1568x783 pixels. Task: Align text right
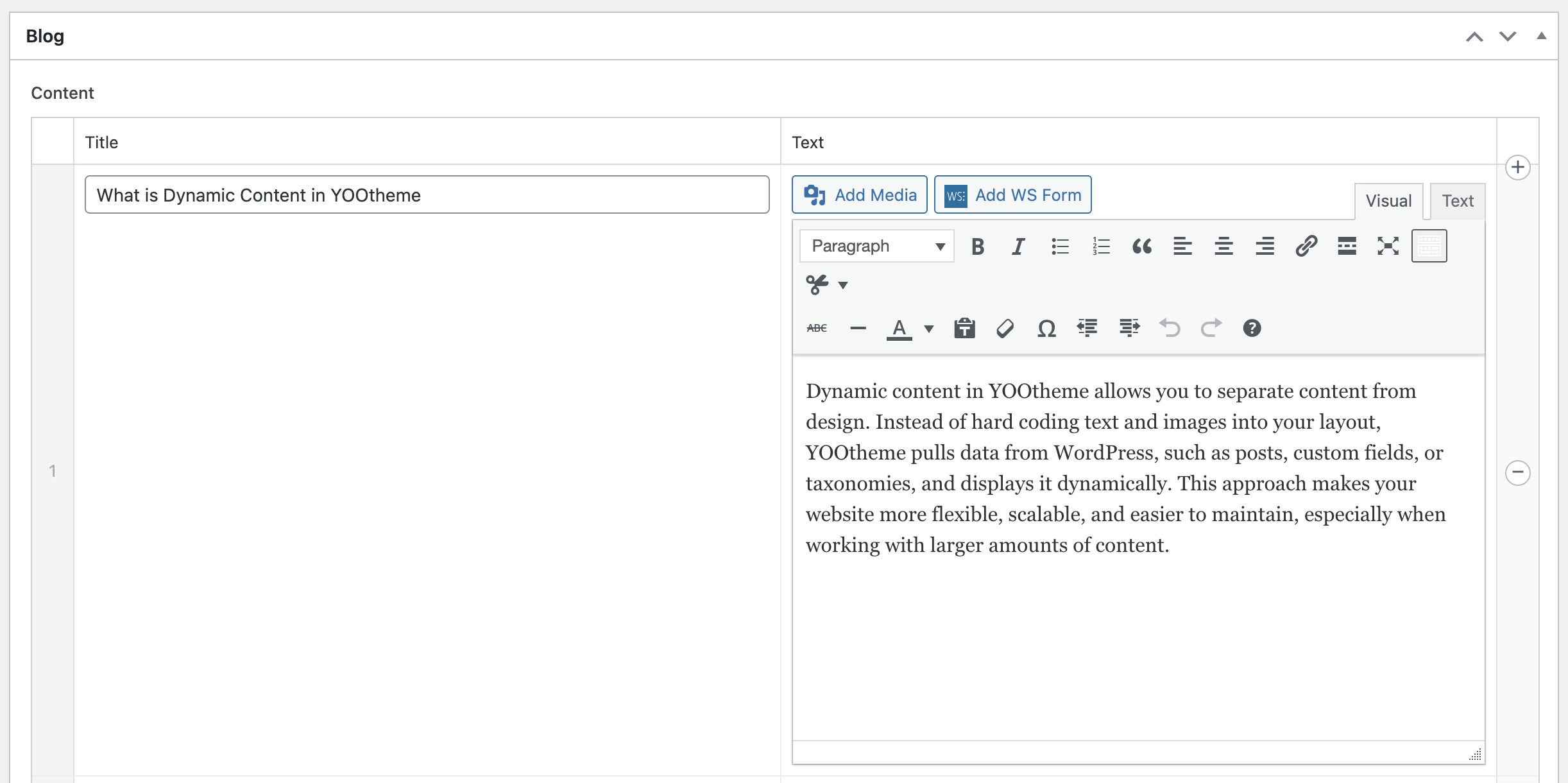point(1265,246)
